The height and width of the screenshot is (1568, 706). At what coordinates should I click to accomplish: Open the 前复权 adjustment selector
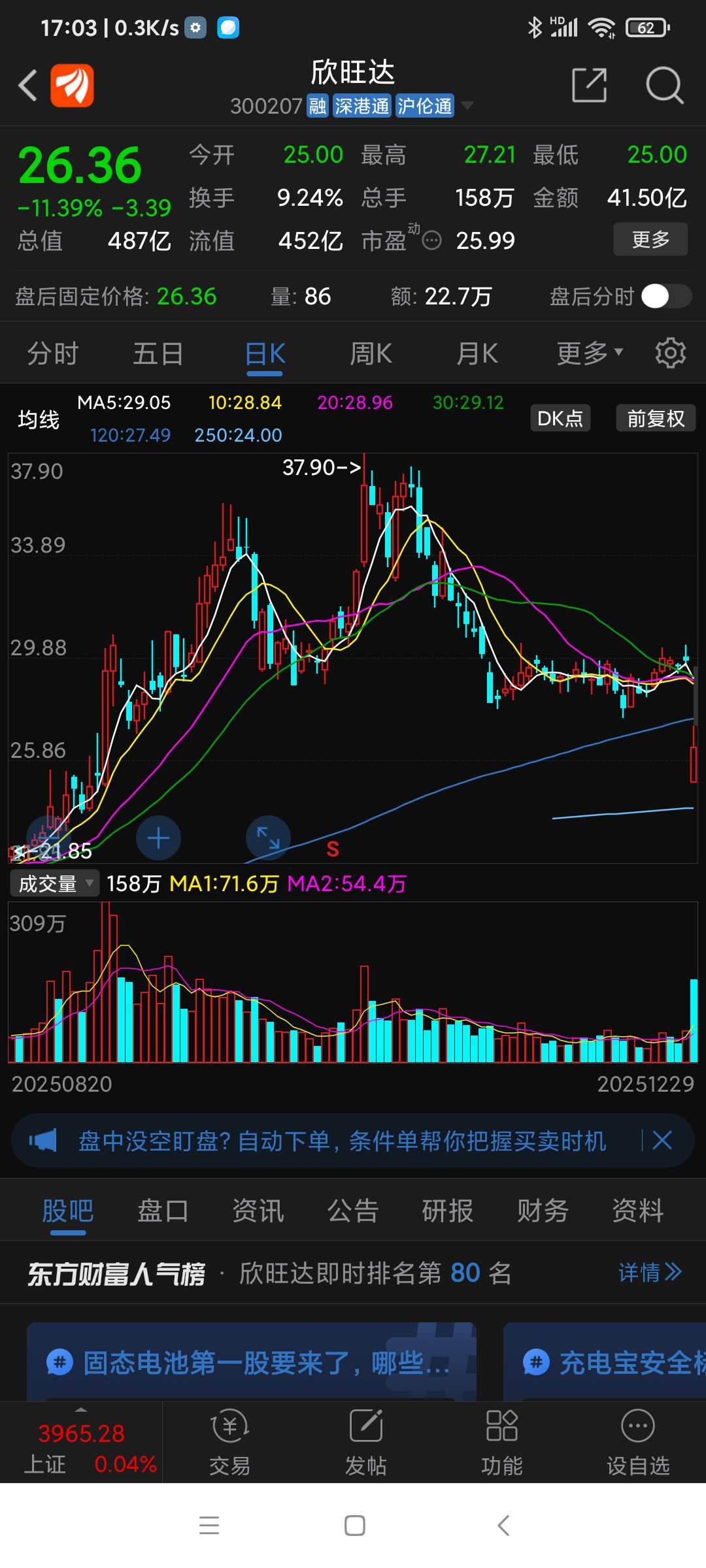tap(656, 418)
